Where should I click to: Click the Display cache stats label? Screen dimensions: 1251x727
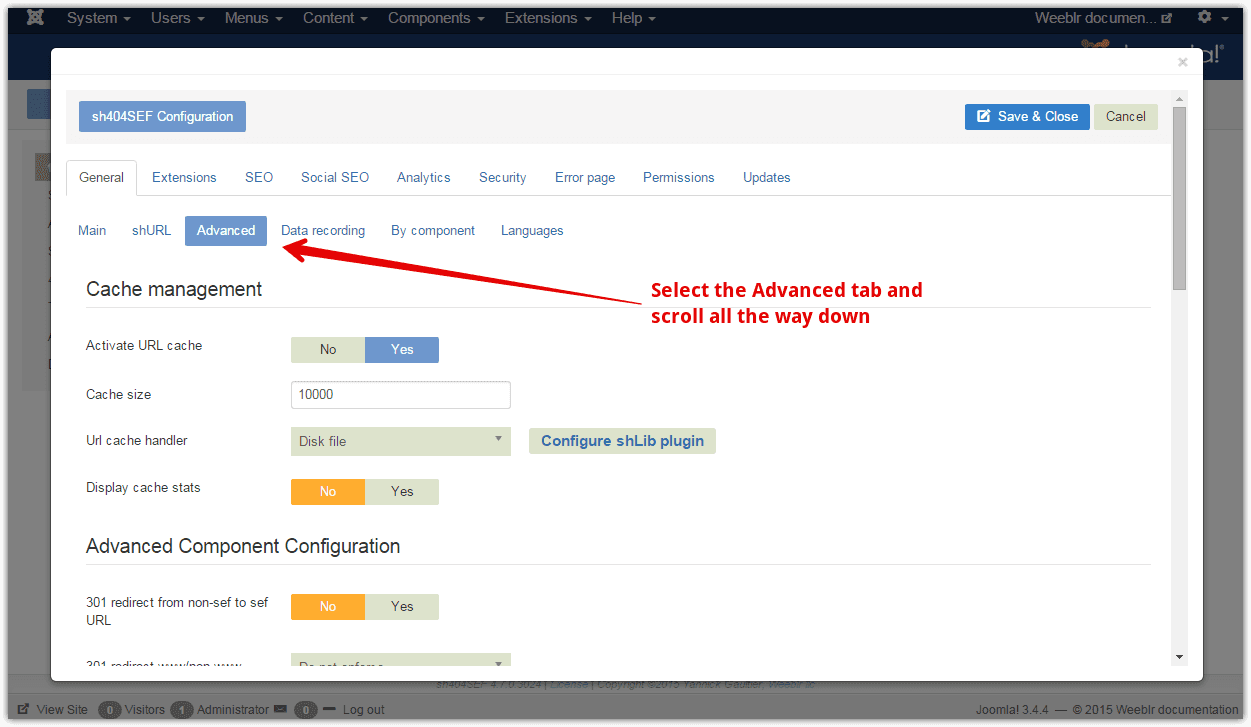point(143,487)
